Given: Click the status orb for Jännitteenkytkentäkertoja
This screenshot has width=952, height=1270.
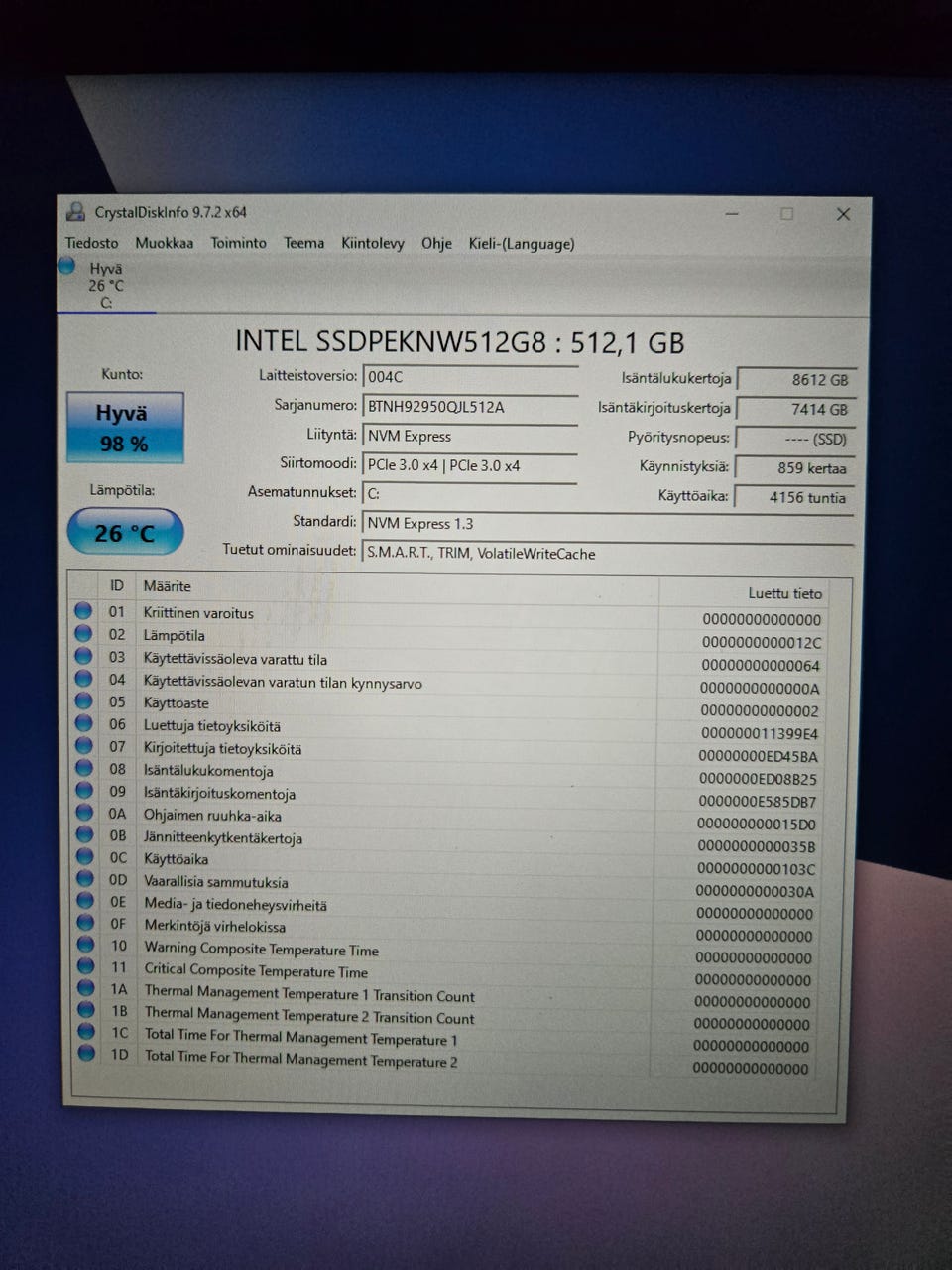Looking at the screenshot, I should coord(84,835).
